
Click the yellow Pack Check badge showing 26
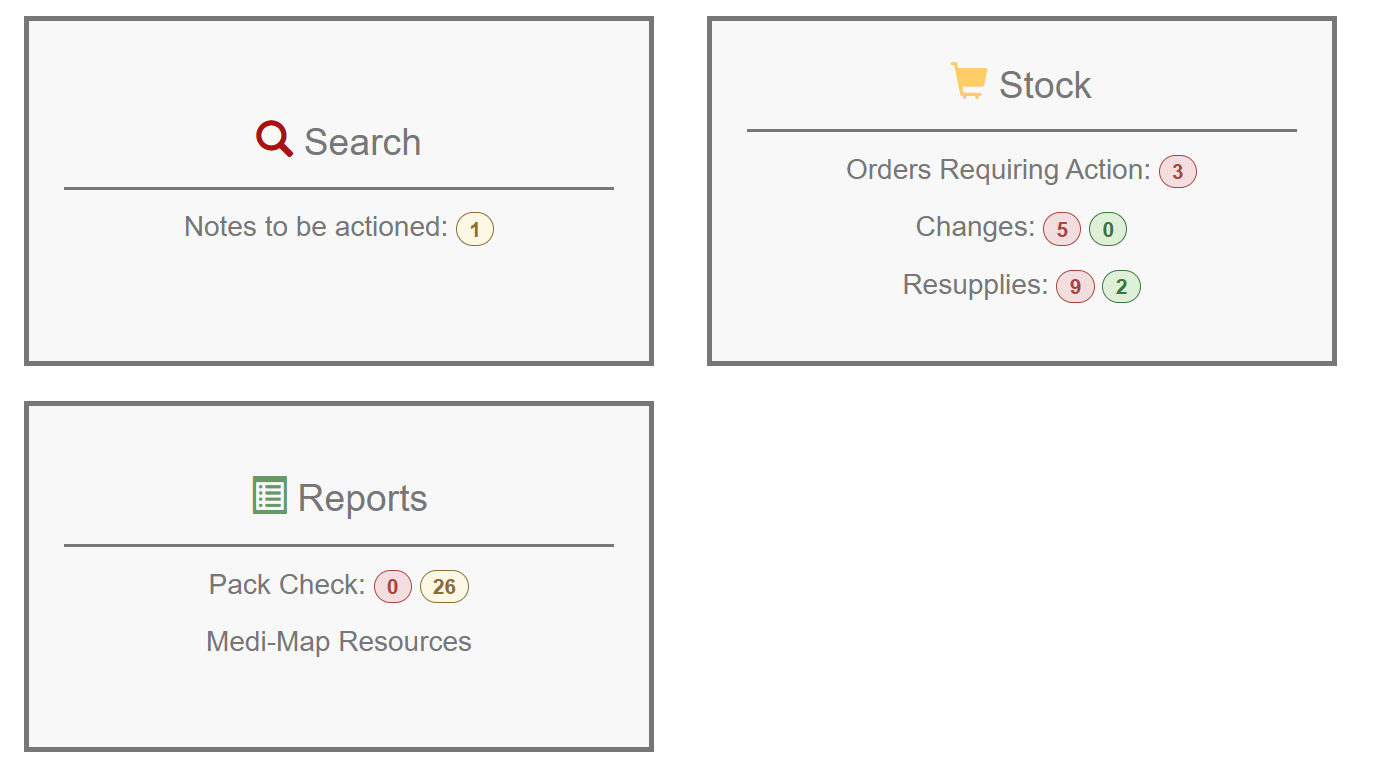point(445,585)
